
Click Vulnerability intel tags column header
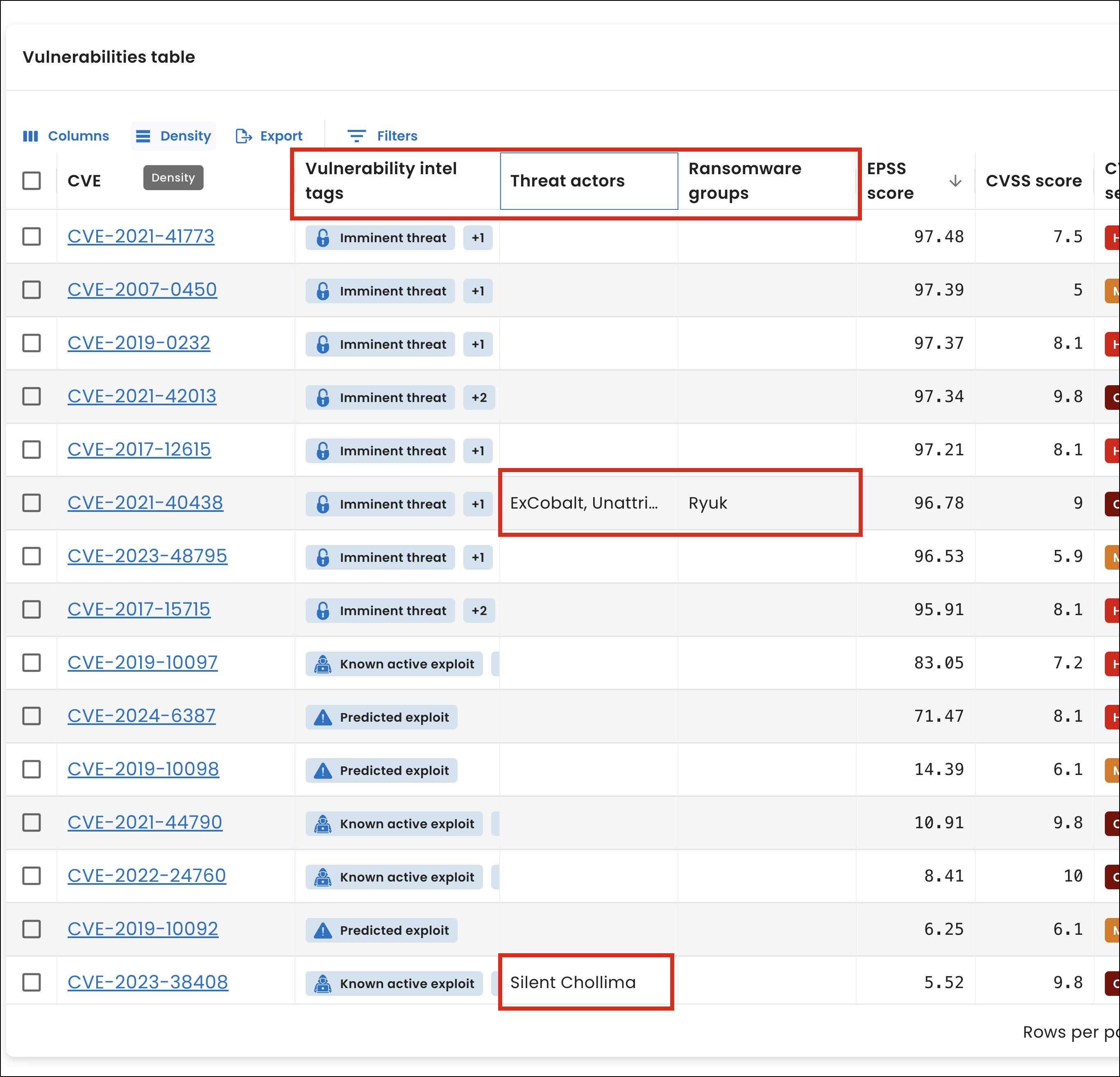pos(397,181)
